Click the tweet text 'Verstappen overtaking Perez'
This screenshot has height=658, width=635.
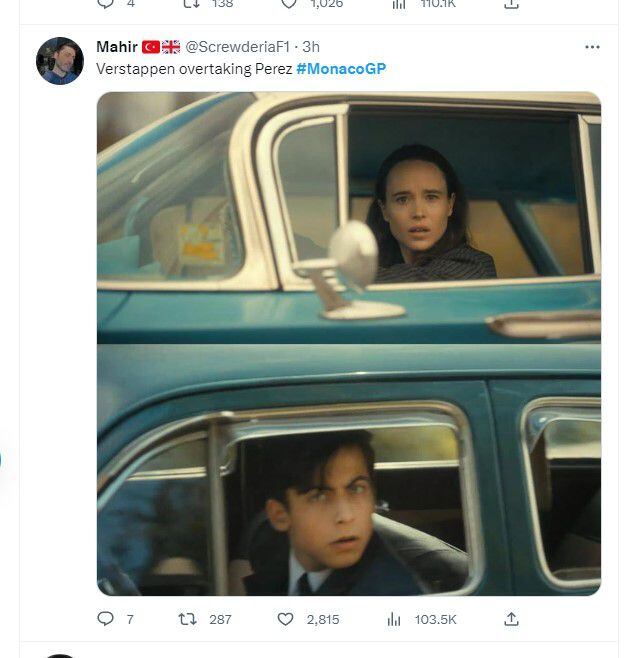point(194,68)
